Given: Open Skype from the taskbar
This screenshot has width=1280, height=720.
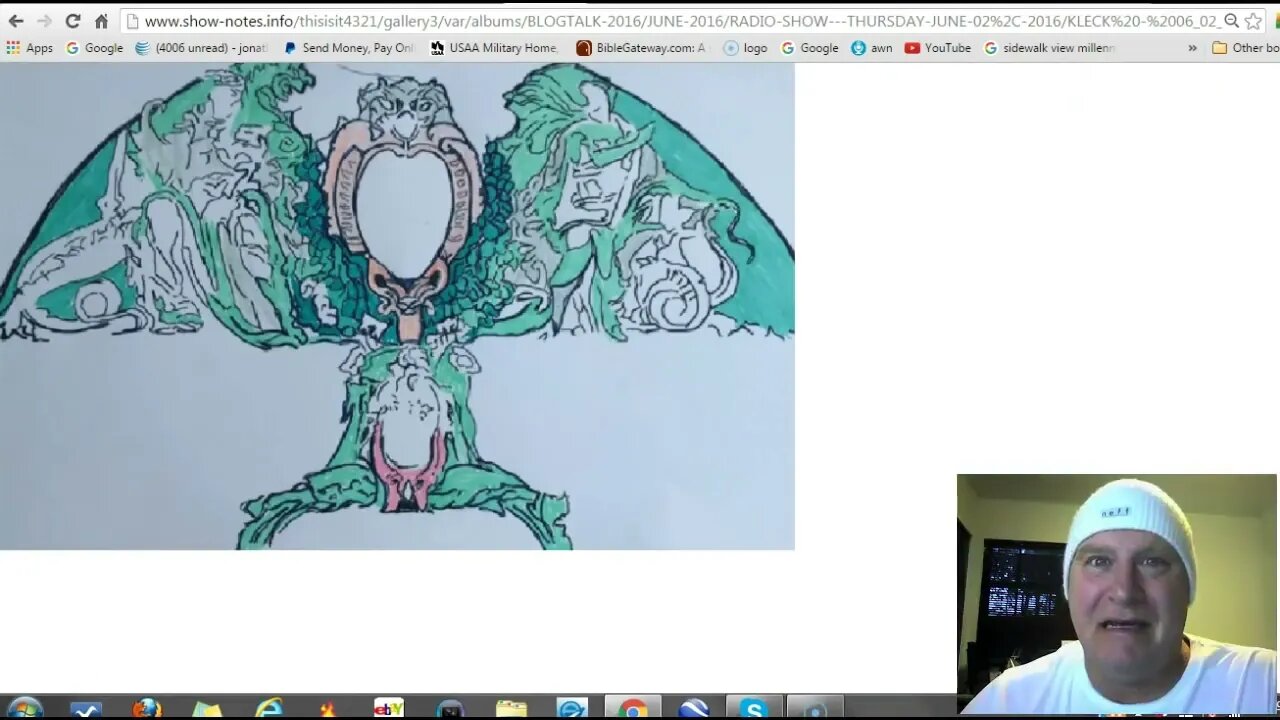Looking at the screenshot, I should [x=754, y=708].
